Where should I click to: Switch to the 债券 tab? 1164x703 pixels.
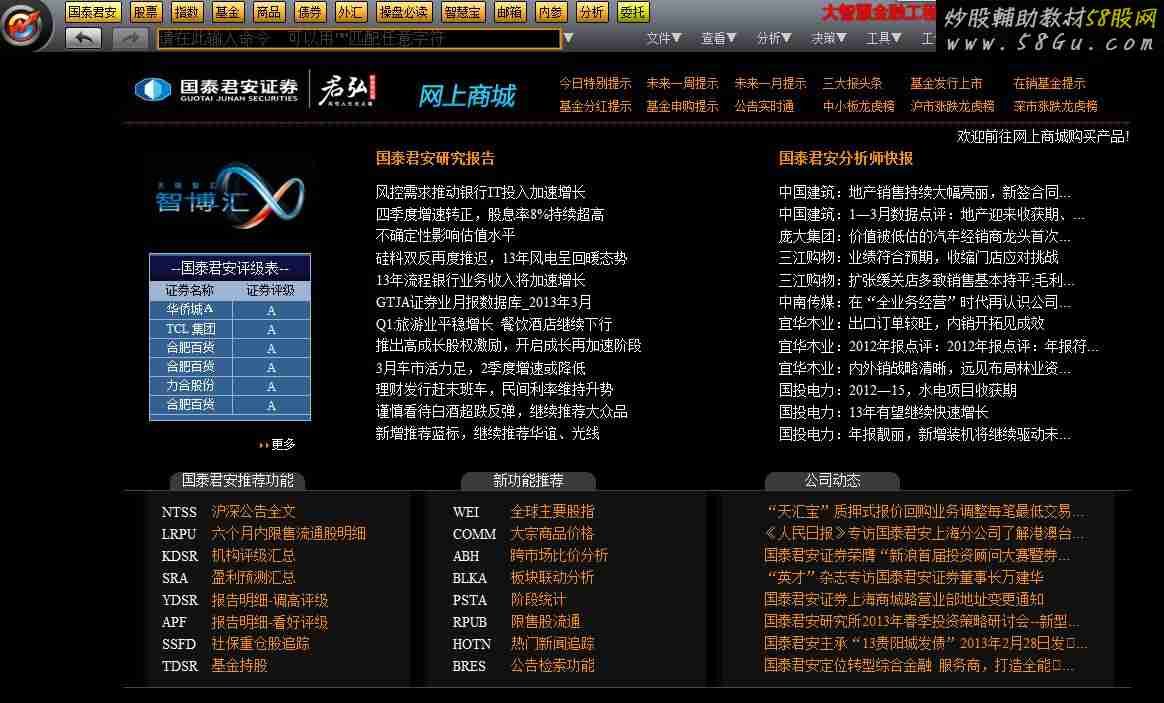point(309,12)
